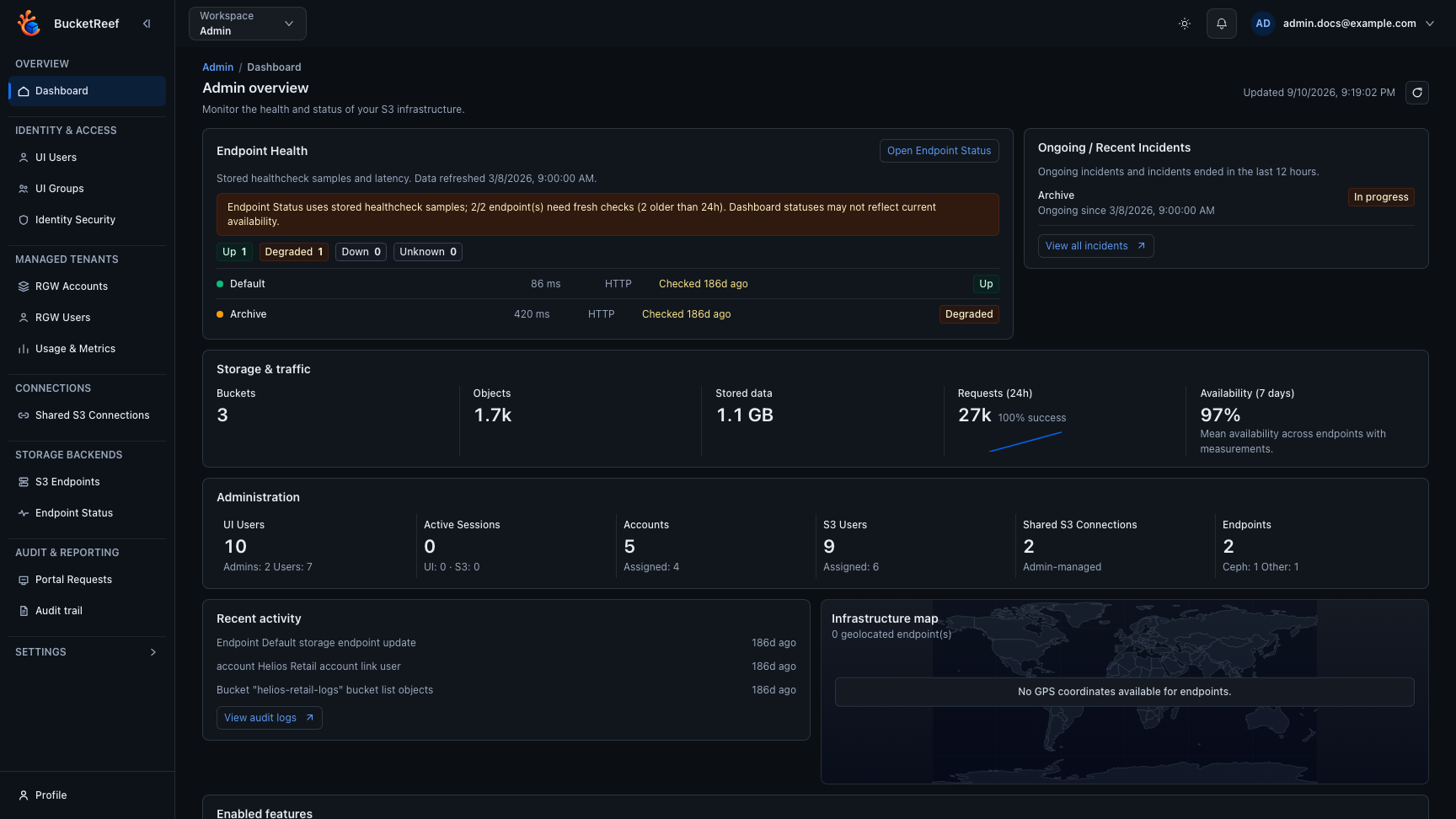1456x819 pixels.
Task: Click the Usage & Metrics chart icon
Action: click(24, 349)
